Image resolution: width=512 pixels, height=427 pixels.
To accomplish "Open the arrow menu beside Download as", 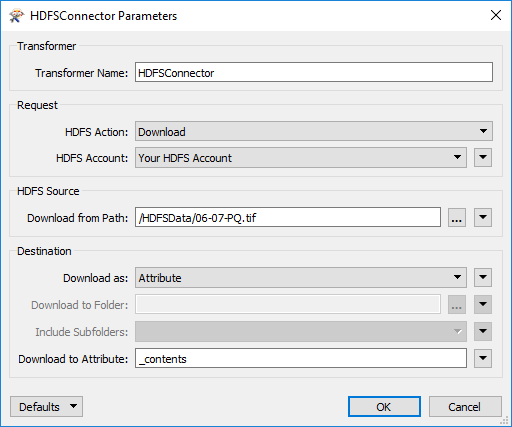I will [x=483, y=278].
